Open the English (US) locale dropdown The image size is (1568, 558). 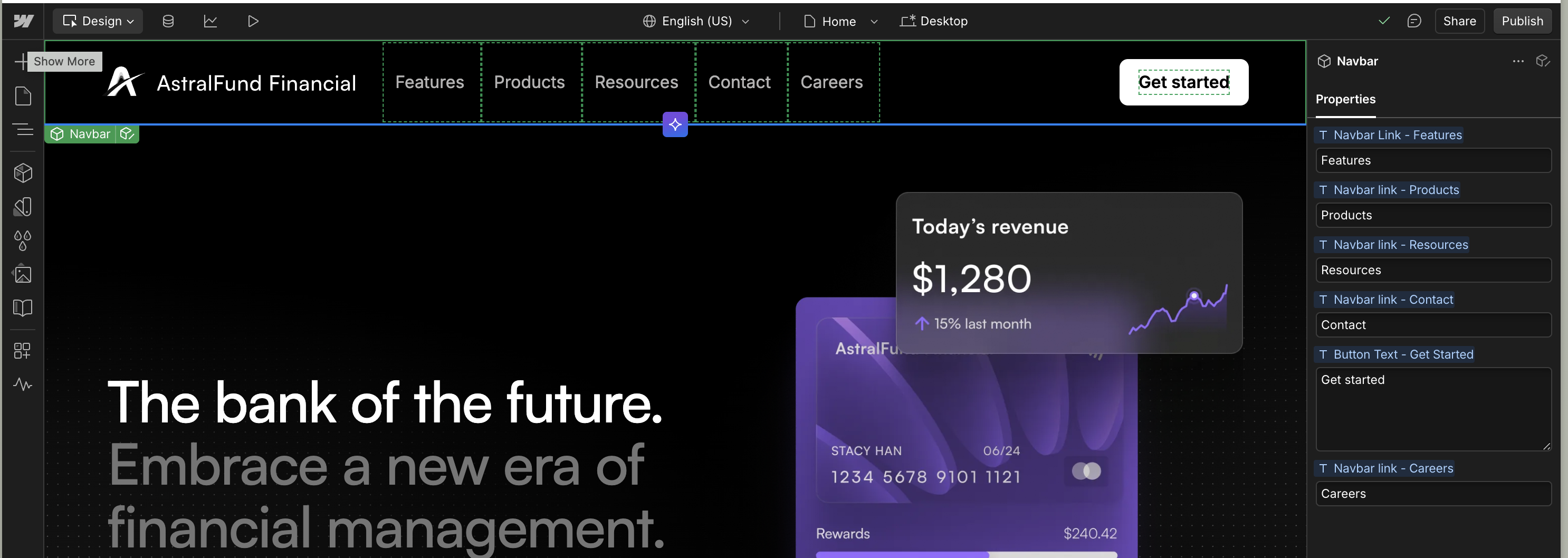pos(696,21)
